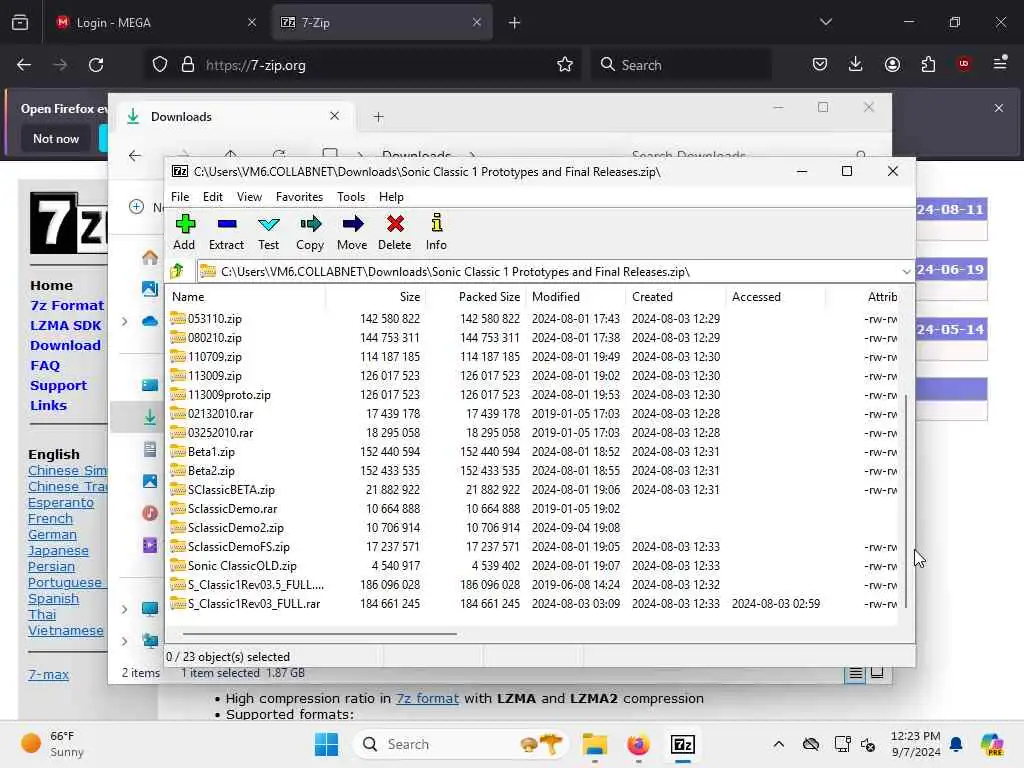Choose the German language link
Screen dimensions: 1024x768
point(52,534)
